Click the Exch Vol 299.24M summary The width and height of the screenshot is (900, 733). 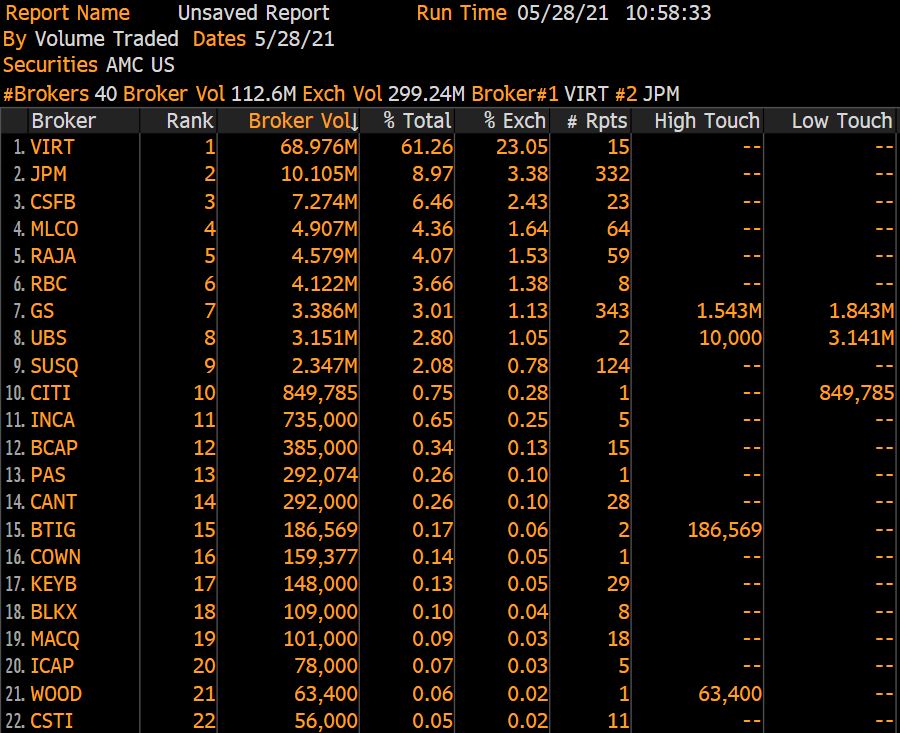point(384,94)
